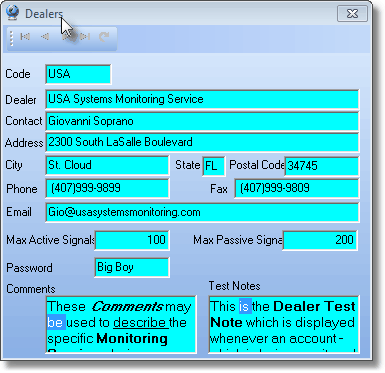
Task: Click the Max Active Signals field
Action: pos(132,240)
